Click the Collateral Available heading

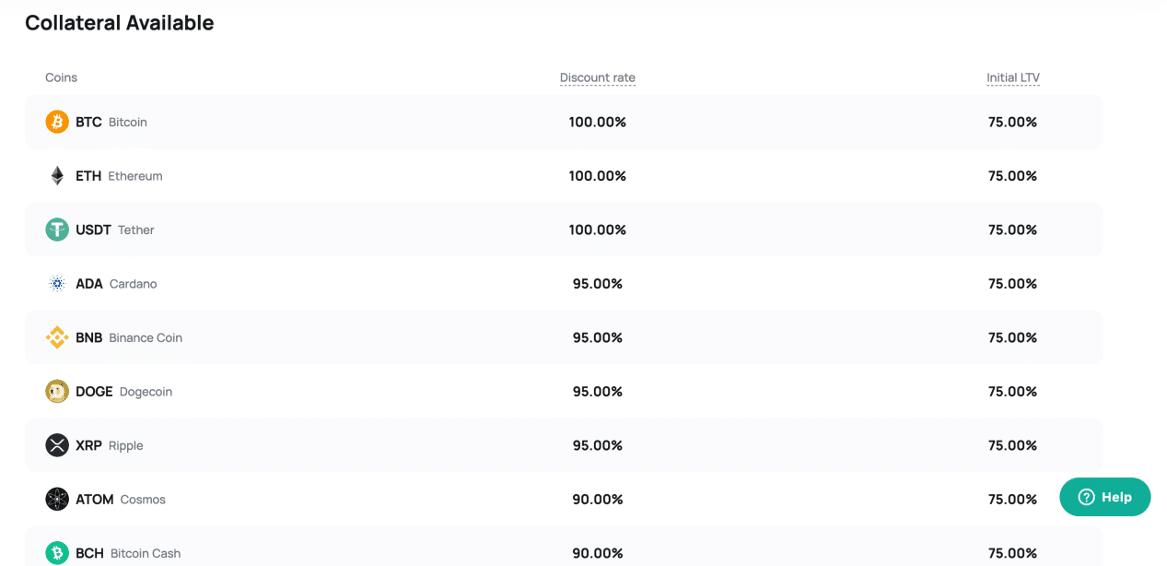point(120,23)
